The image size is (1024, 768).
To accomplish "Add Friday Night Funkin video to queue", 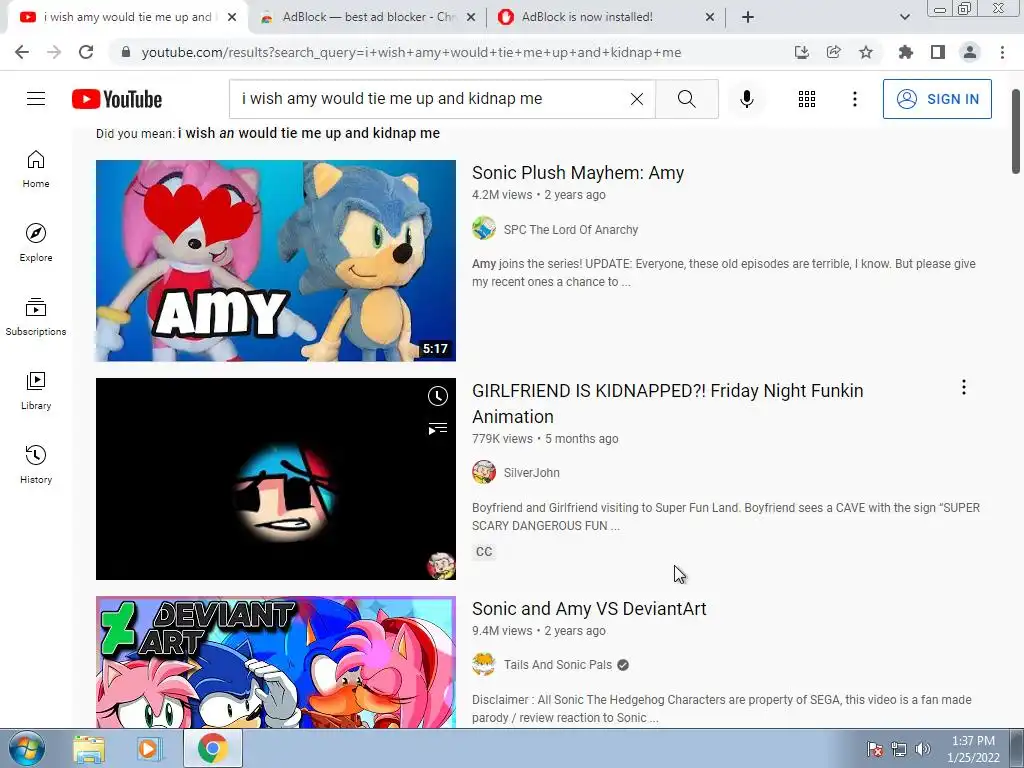I will pos(438,428).
